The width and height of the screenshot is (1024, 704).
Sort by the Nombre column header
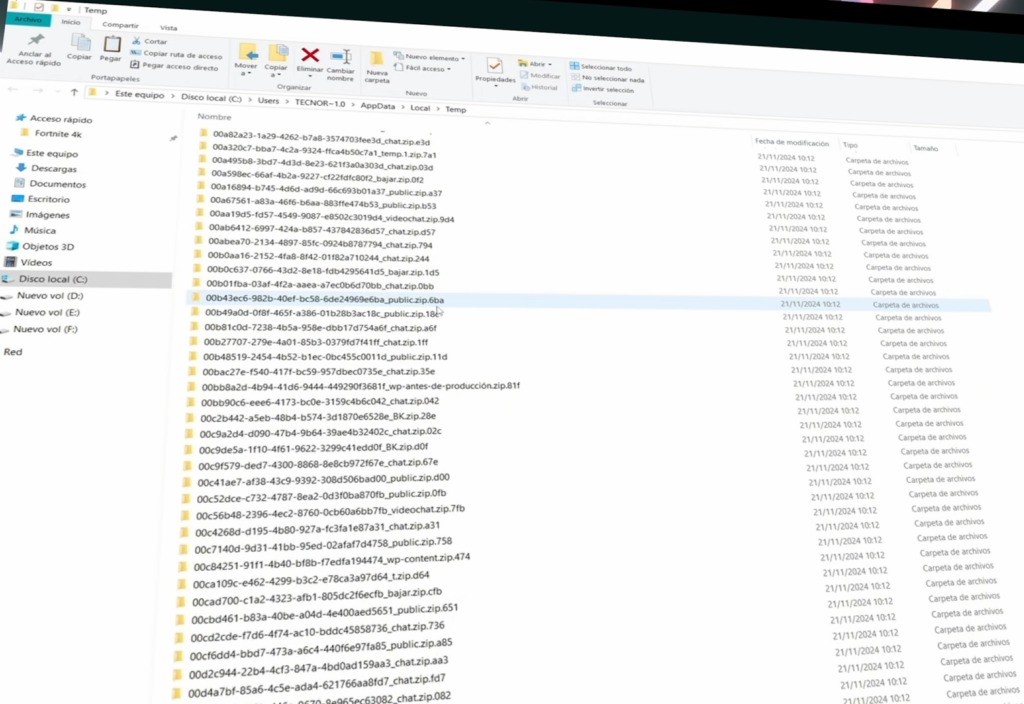pyautogui.click(x=215, y=117)
